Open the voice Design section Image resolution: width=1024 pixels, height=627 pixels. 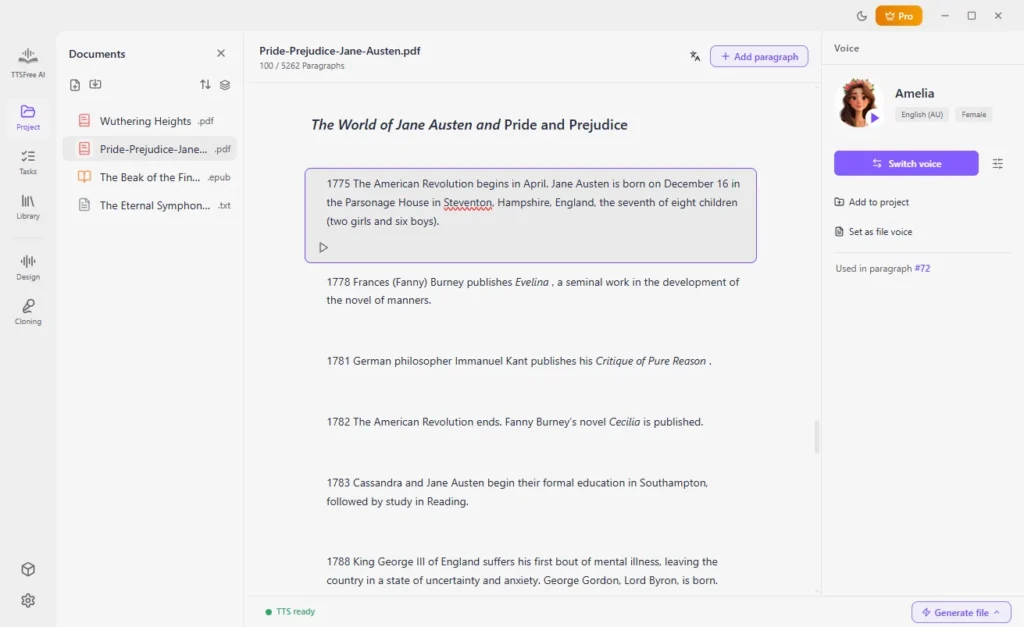pos(27,267)
